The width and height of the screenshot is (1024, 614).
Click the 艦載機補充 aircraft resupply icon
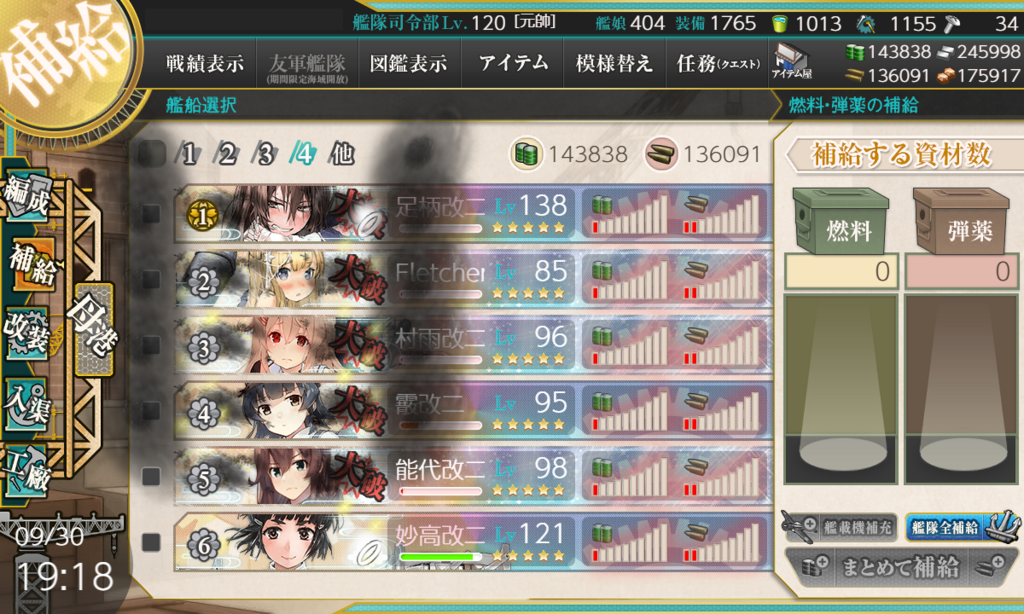pyautogui.click(x=840, y=526)
